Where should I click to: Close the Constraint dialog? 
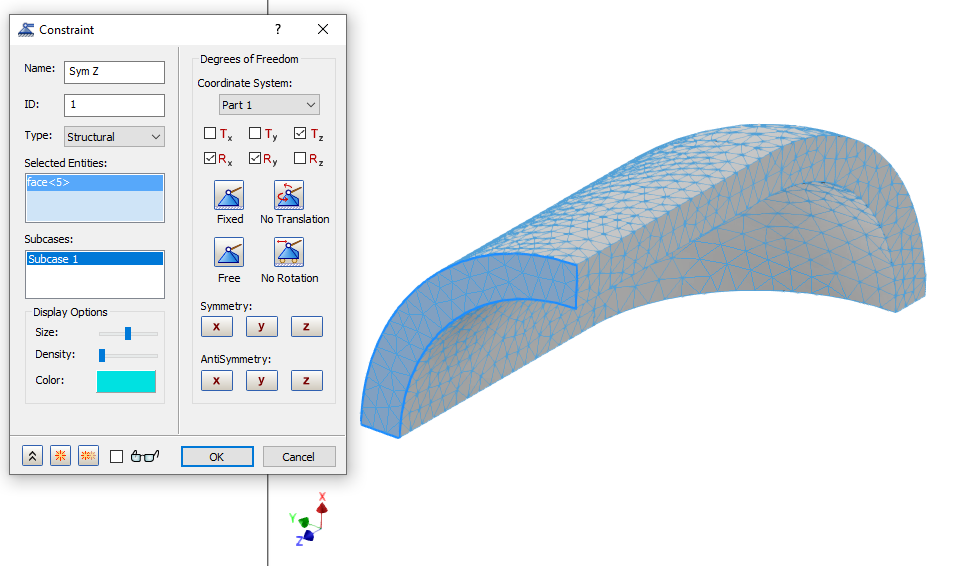[x=323, y=29]
